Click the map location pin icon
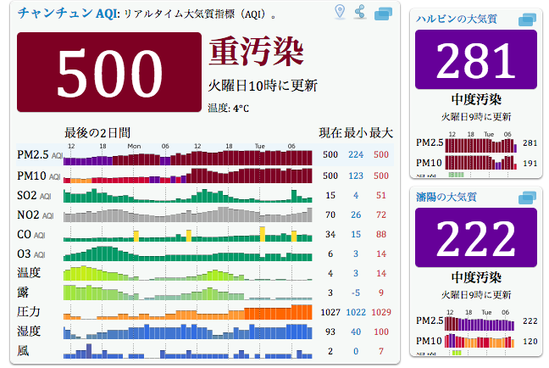The height and width of the screenshot is (368, 549). tap(340, 12)
